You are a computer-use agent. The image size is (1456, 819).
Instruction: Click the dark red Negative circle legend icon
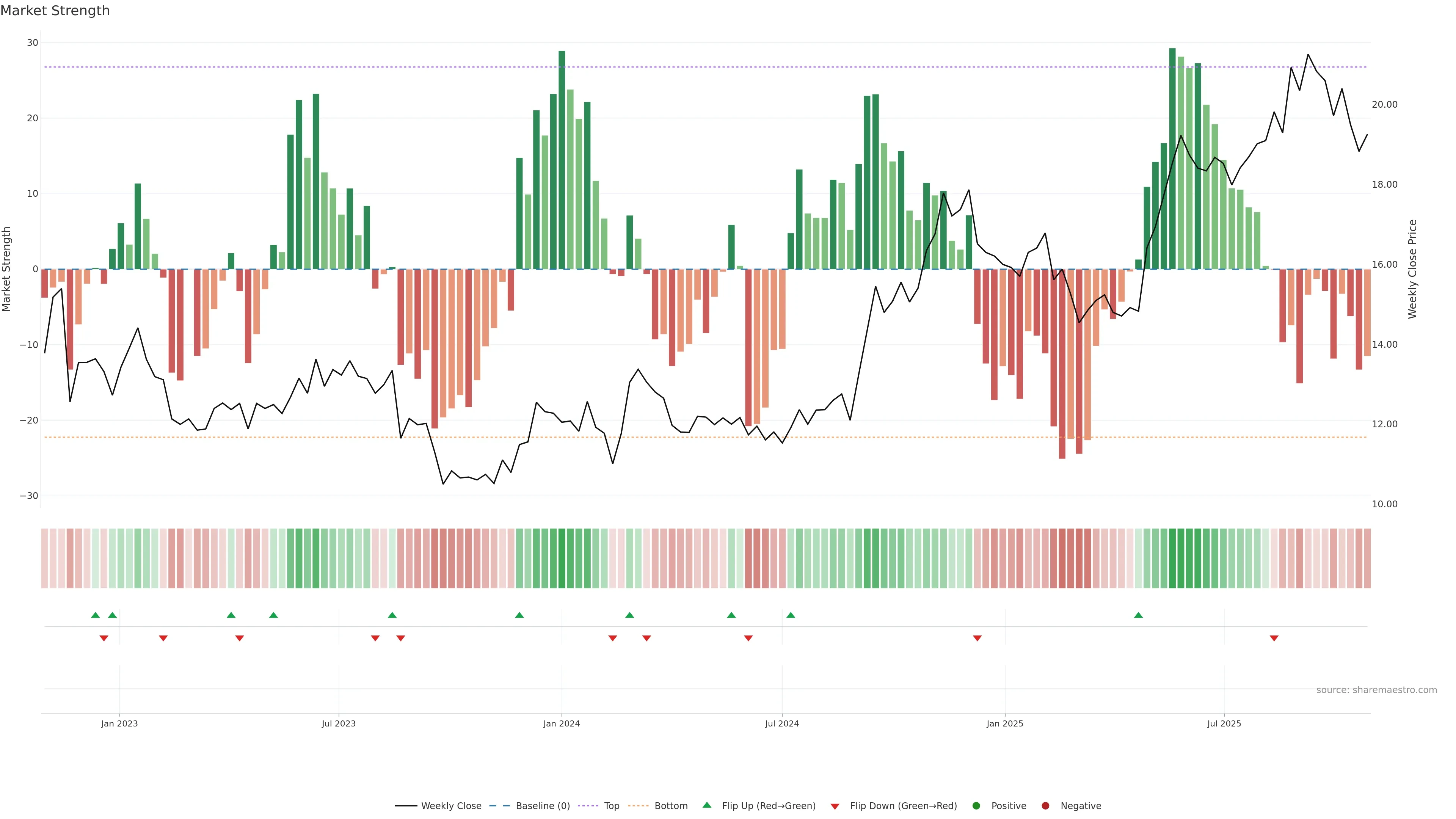[1045, 805]
